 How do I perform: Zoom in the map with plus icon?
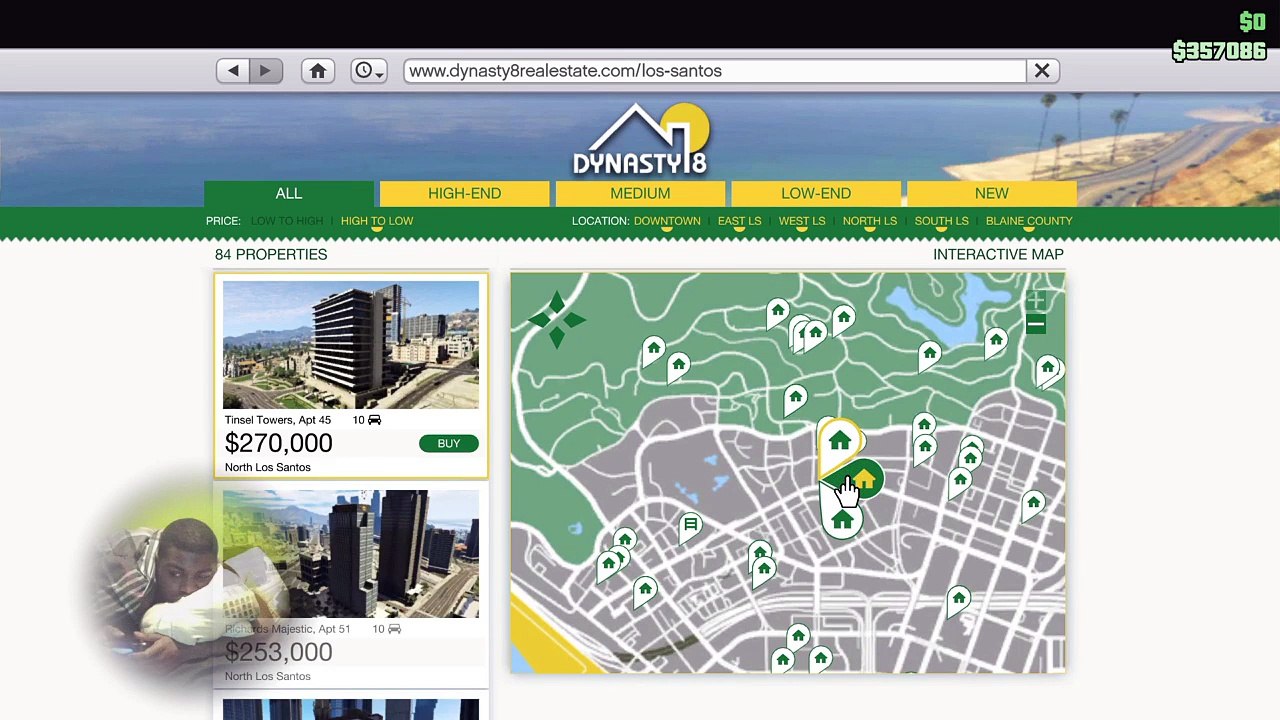[x=1035, y=300]
